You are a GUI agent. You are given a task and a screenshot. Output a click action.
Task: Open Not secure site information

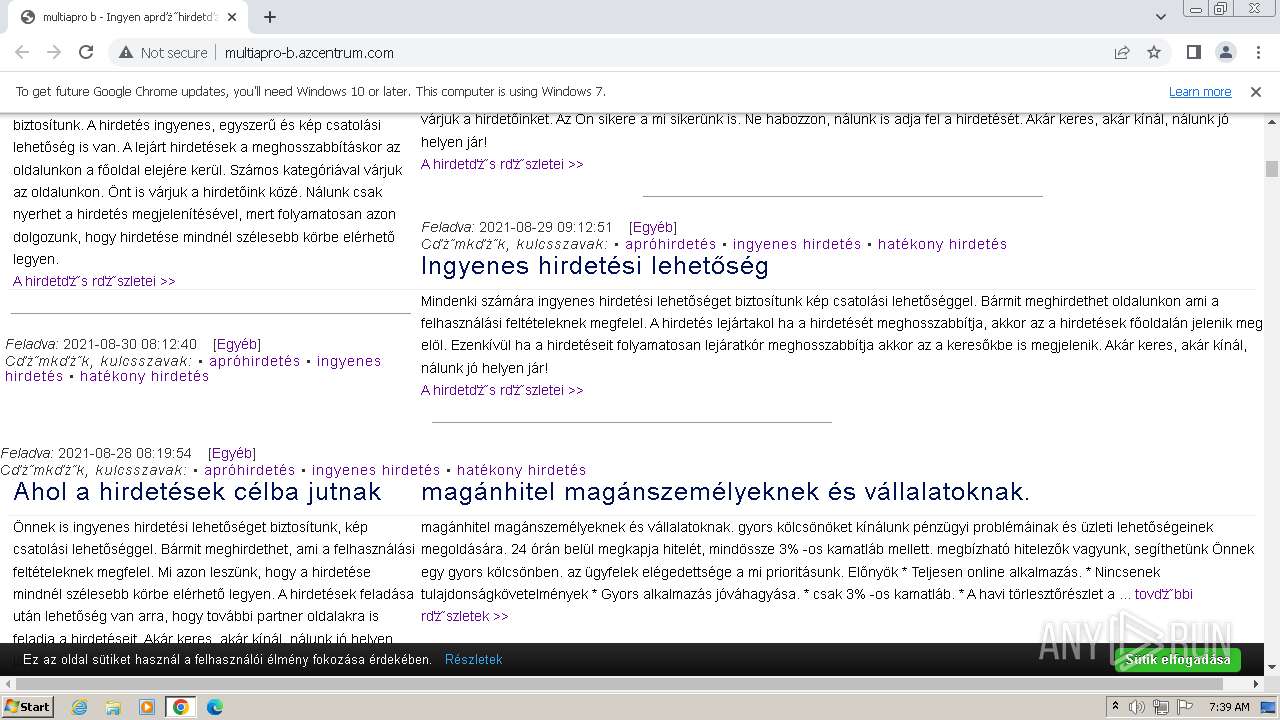click(162, 53)
